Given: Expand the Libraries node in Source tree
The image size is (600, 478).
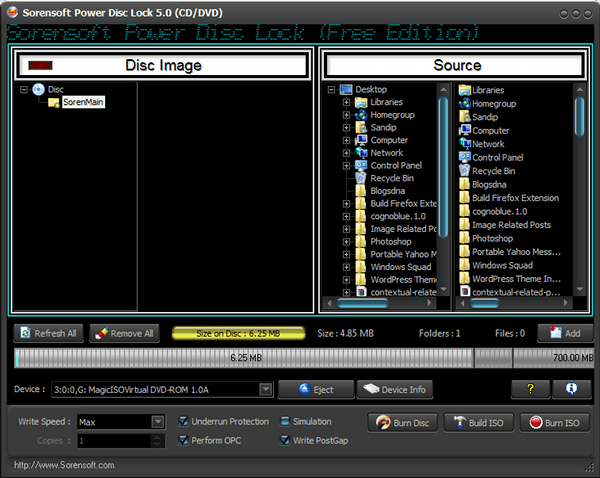Looking at the screenshot, I should pos(346,102).
